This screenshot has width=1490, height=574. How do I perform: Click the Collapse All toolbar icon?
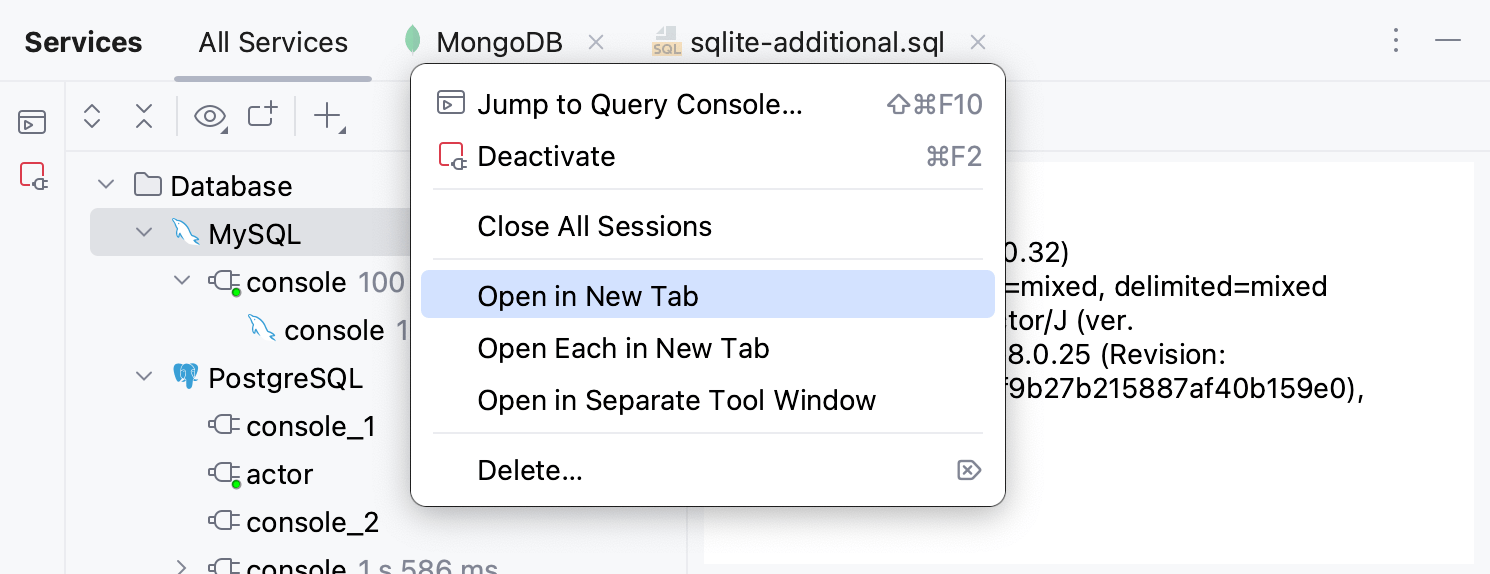click(x=144, y=116)
